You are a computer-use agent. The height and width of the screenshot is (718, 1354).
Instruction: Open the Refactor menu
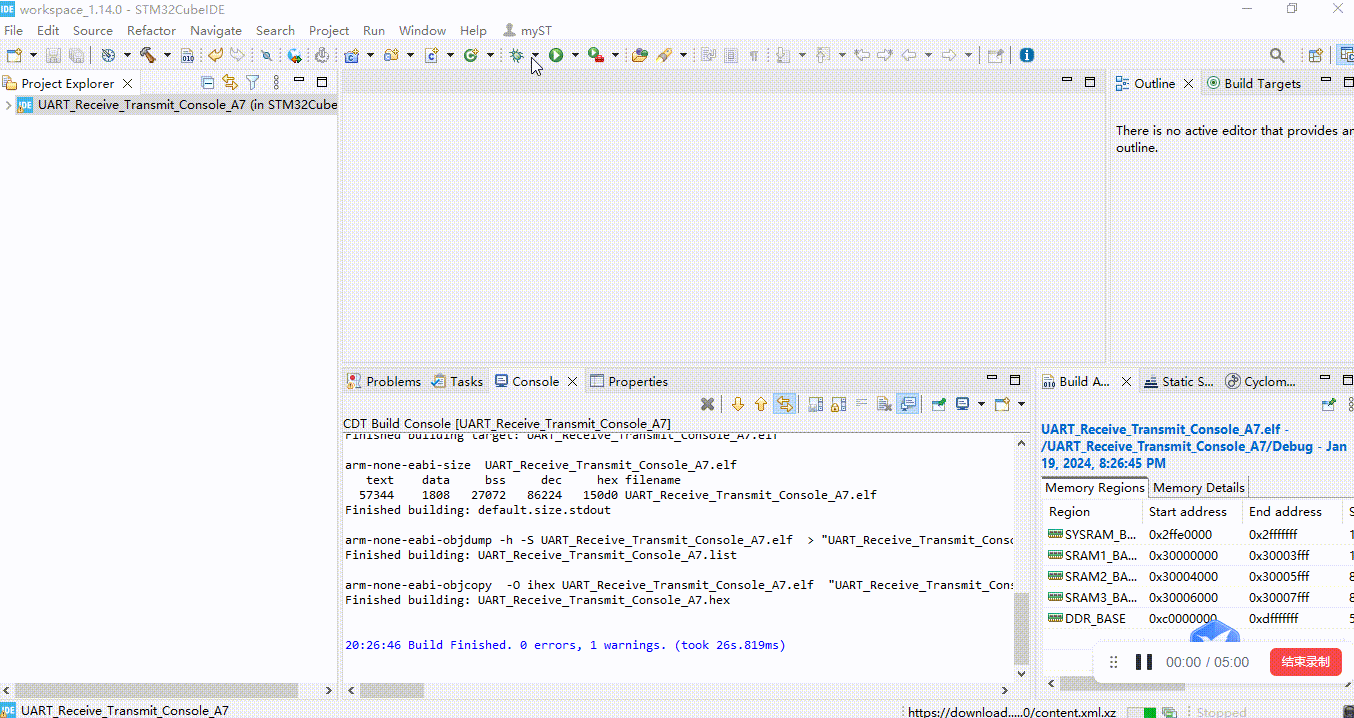151,30
